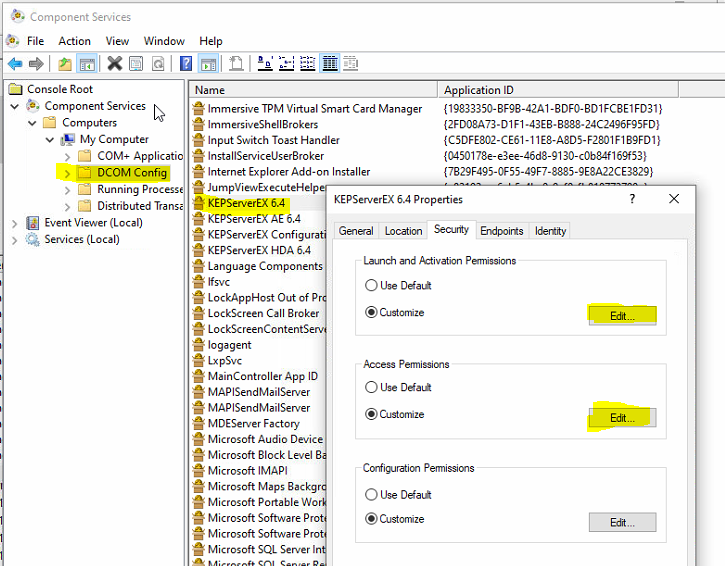
Task: Open the View menu
Action: (117, 41)
